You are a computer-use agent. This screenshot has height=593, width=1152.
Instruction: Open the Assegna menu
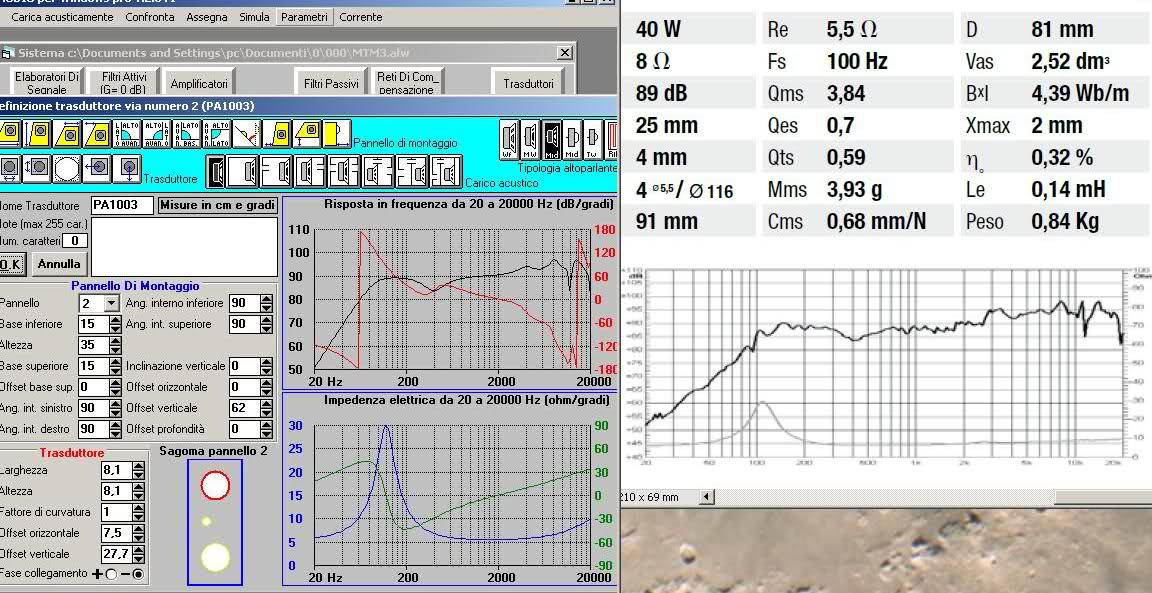click(206, 16)
